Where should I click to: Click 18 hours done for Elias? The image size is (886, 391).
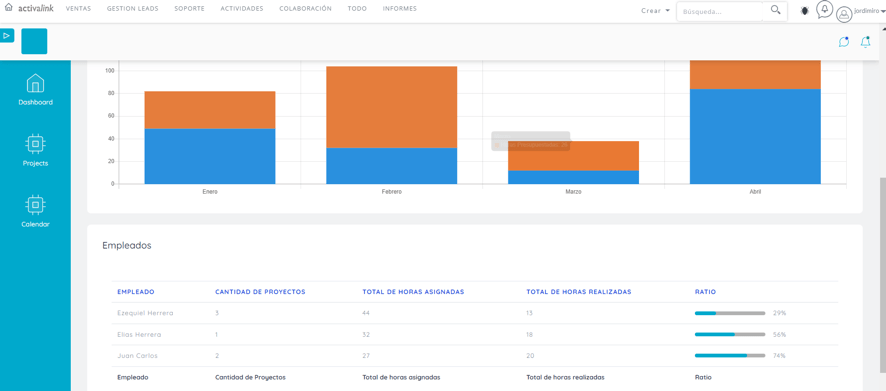pos(530,334)
